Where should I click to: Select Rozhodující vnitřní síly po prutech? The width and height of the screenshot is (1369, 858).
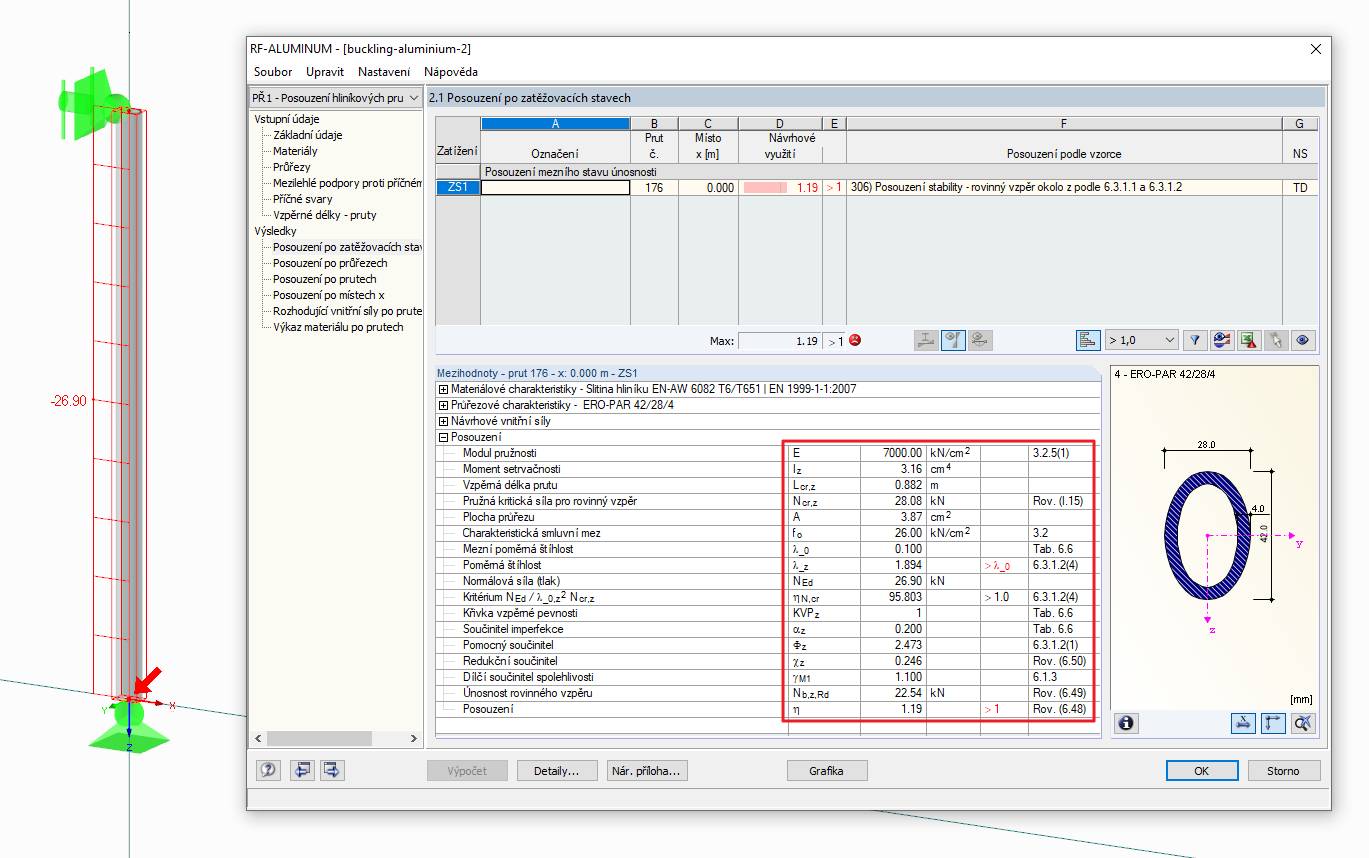[x=347, y=311]
